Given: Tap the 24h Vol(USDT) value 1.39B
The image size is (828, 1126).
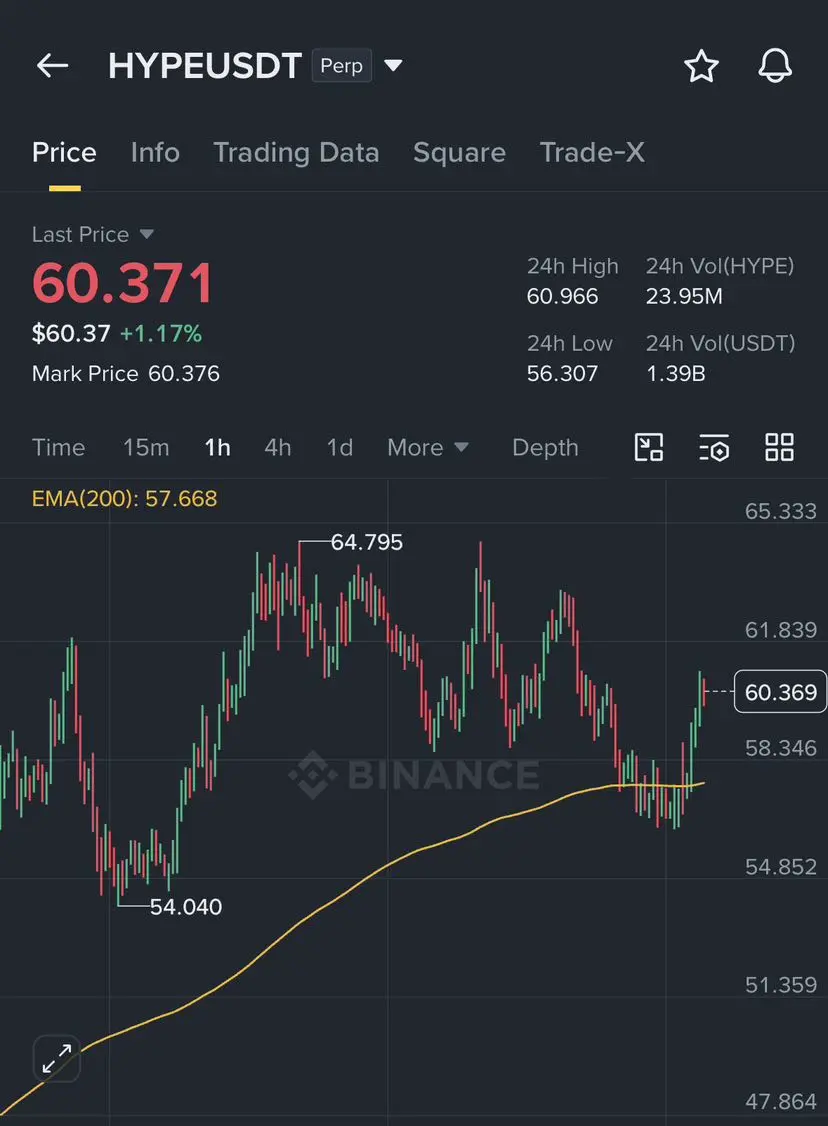Looking at the screenshot, I should click(675, 373).
